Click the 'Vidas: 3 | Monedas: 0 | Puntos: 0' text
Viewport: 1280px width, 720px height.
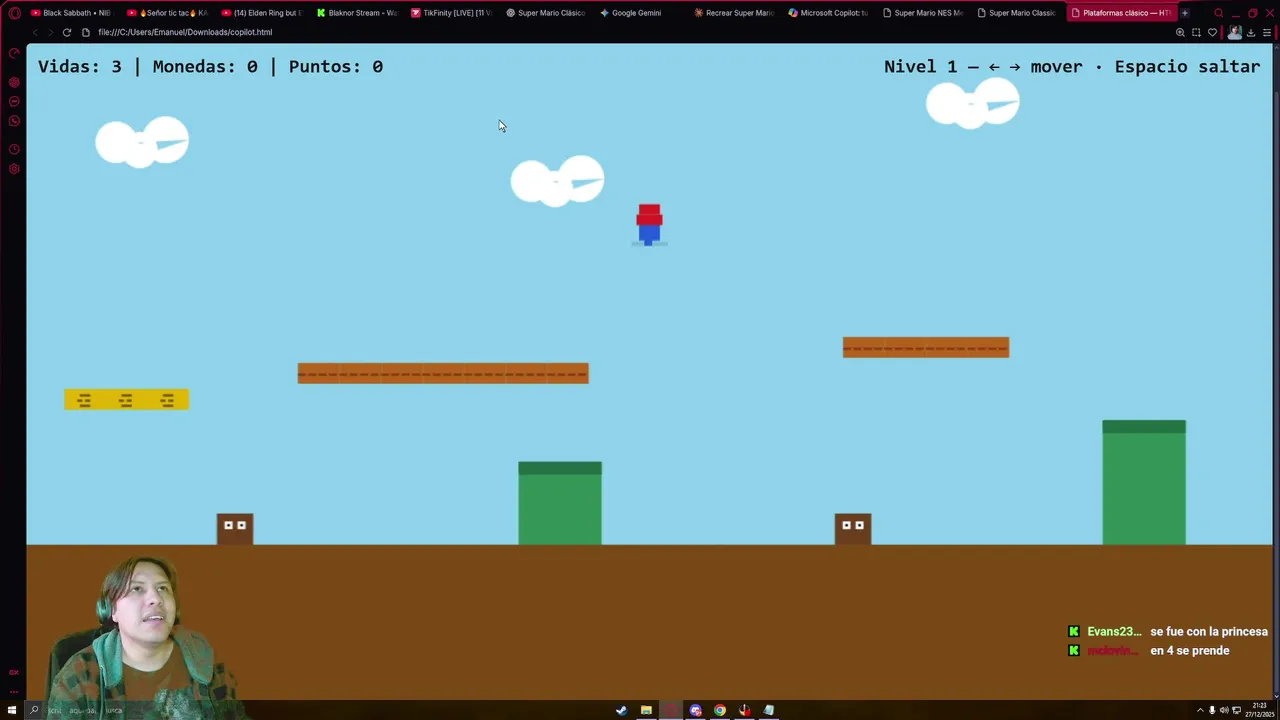click(210, 67)
